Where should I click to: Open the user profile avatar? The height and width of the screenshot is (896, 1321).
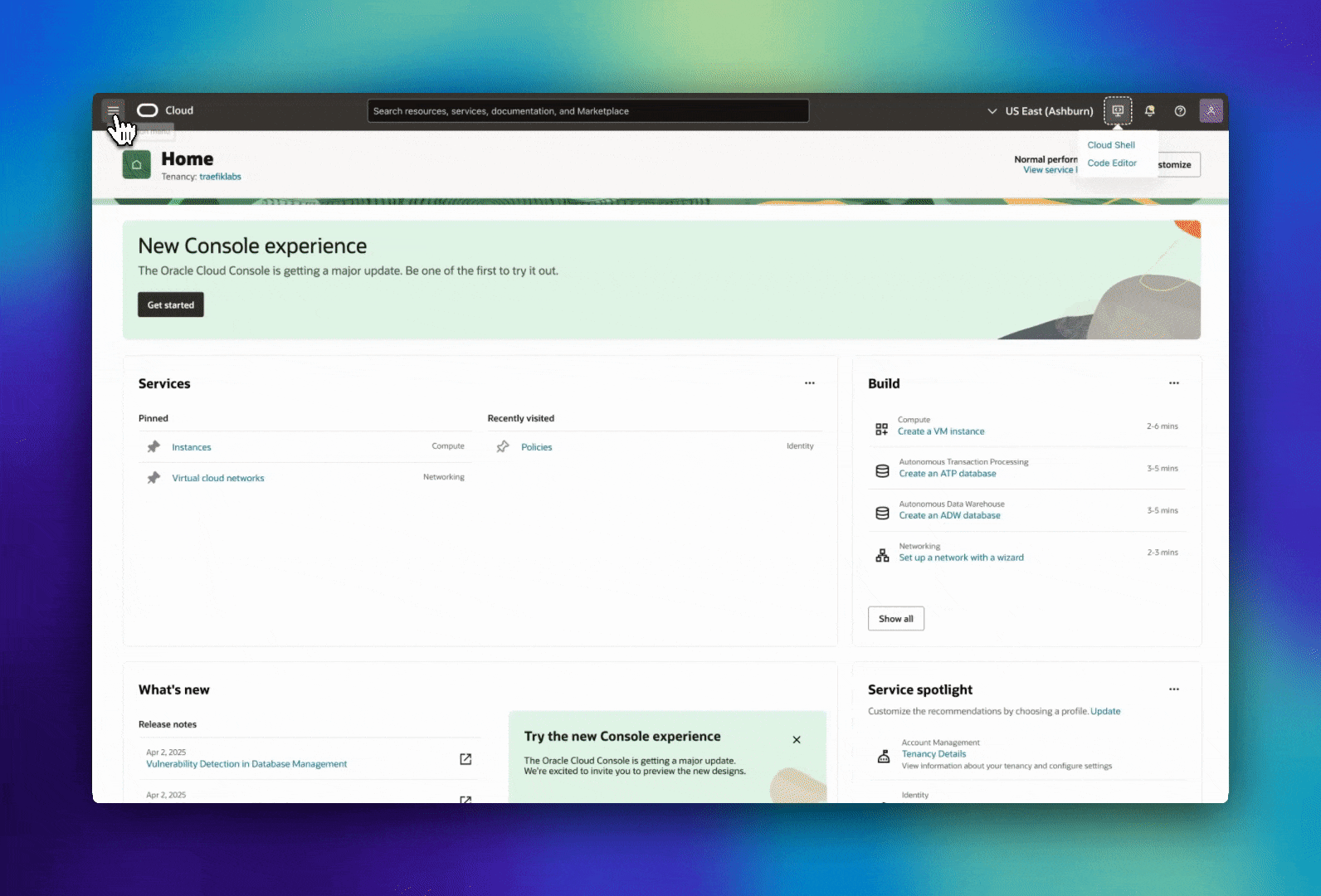pos(1211,111)
